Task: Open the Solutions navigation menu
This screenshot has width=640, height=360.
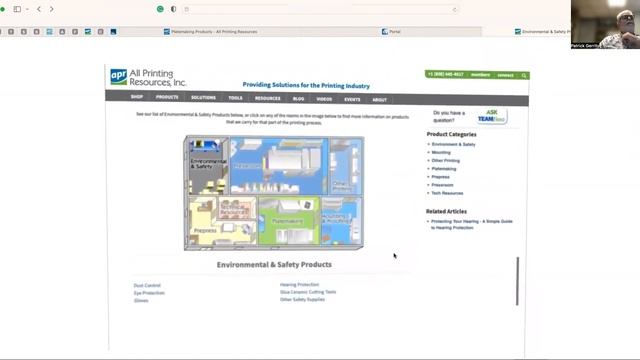Action: [203, 98]
